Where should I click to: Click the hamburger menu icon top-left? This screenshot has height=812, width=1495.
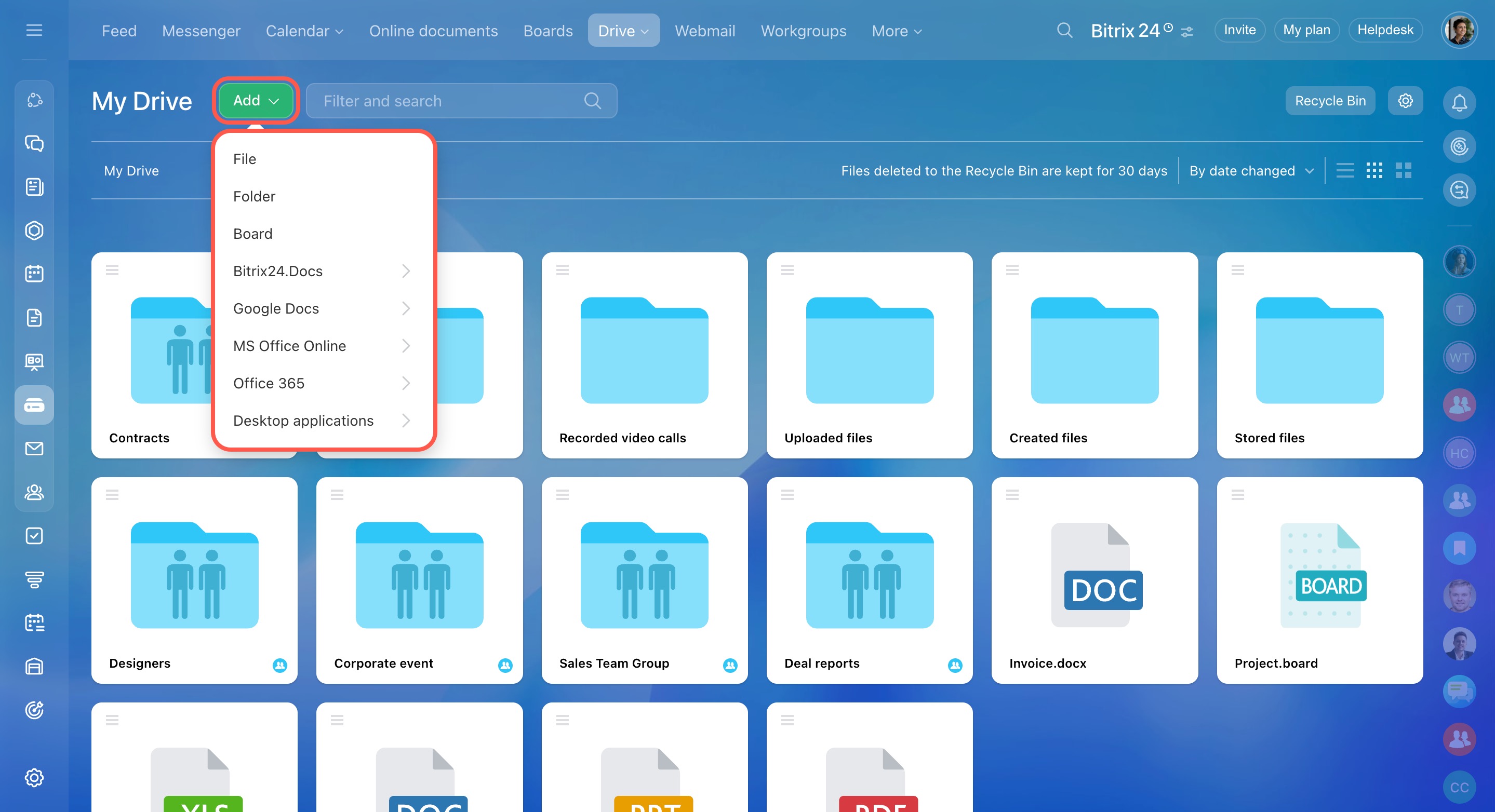point(34,30)
